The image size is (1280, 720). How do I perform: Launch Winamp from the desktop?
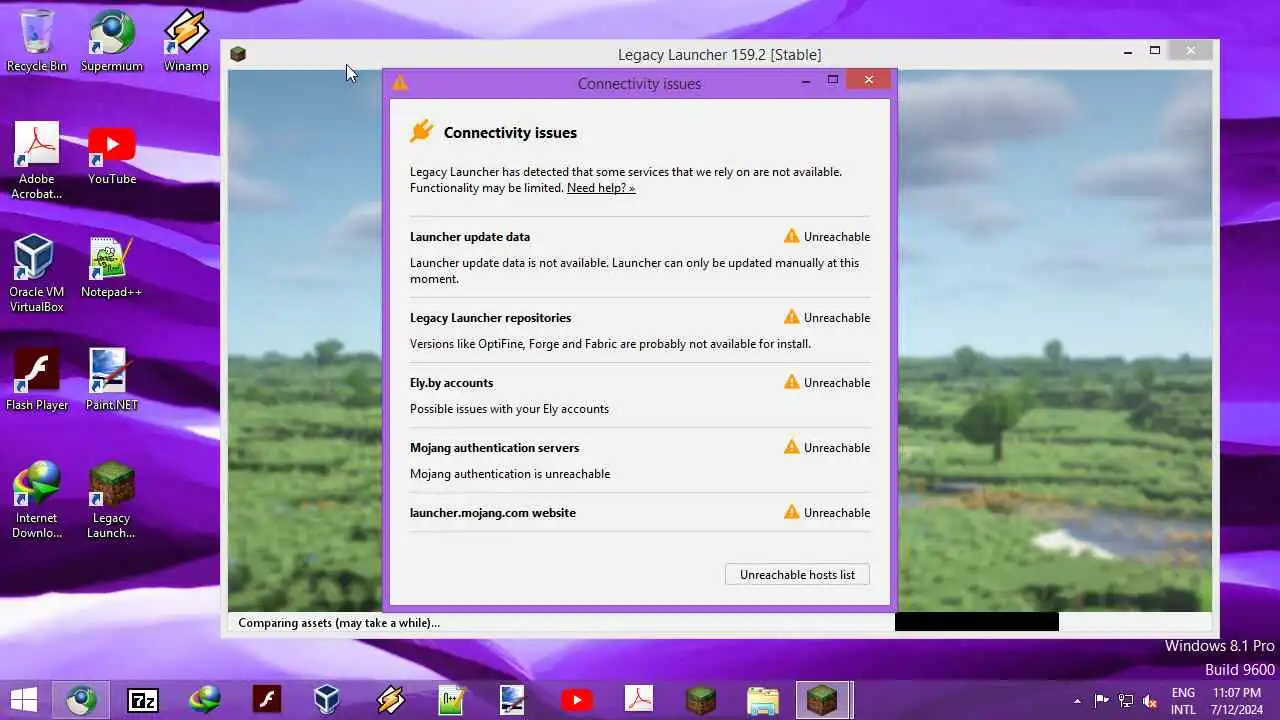pos(186,40)
